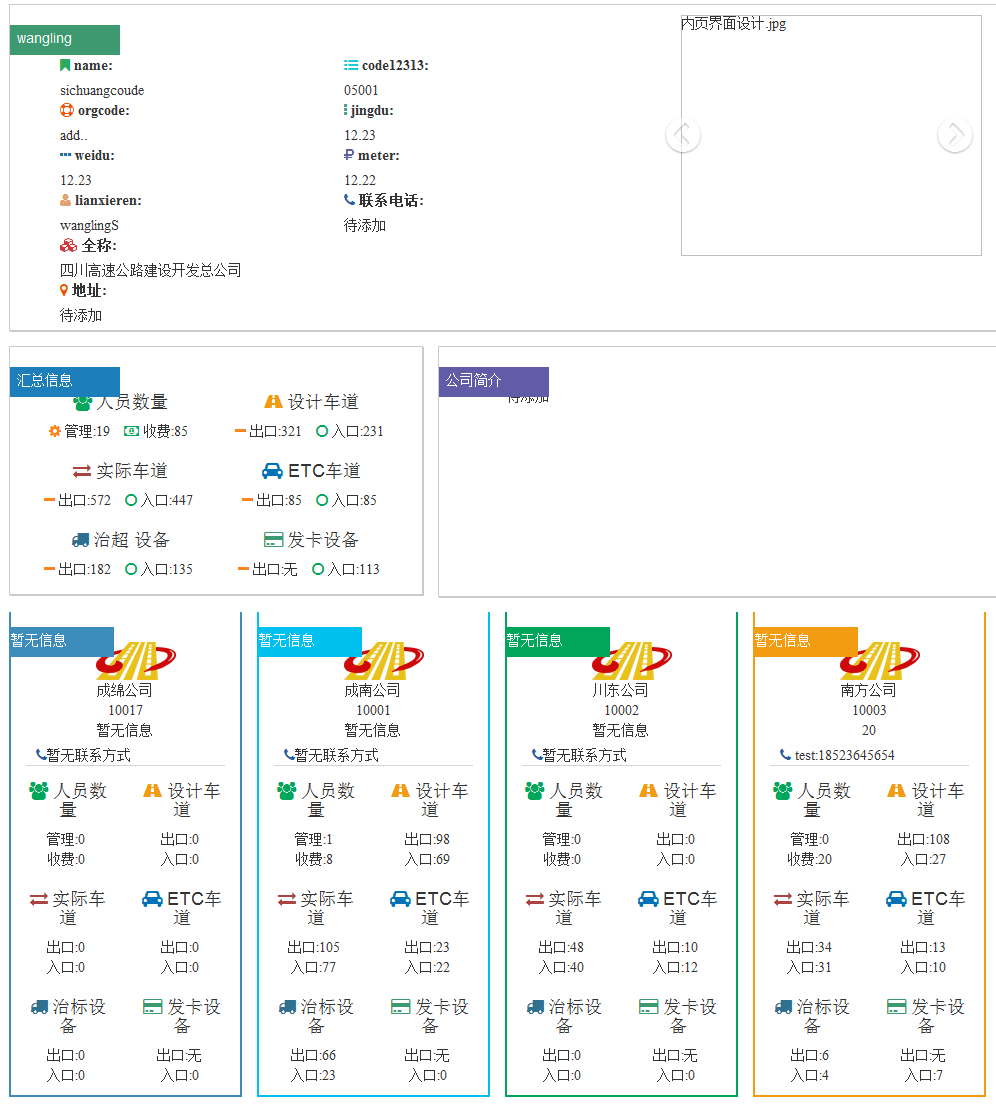
Task: Click the lifebuoy icon next to orgcode
Action: 66,110
